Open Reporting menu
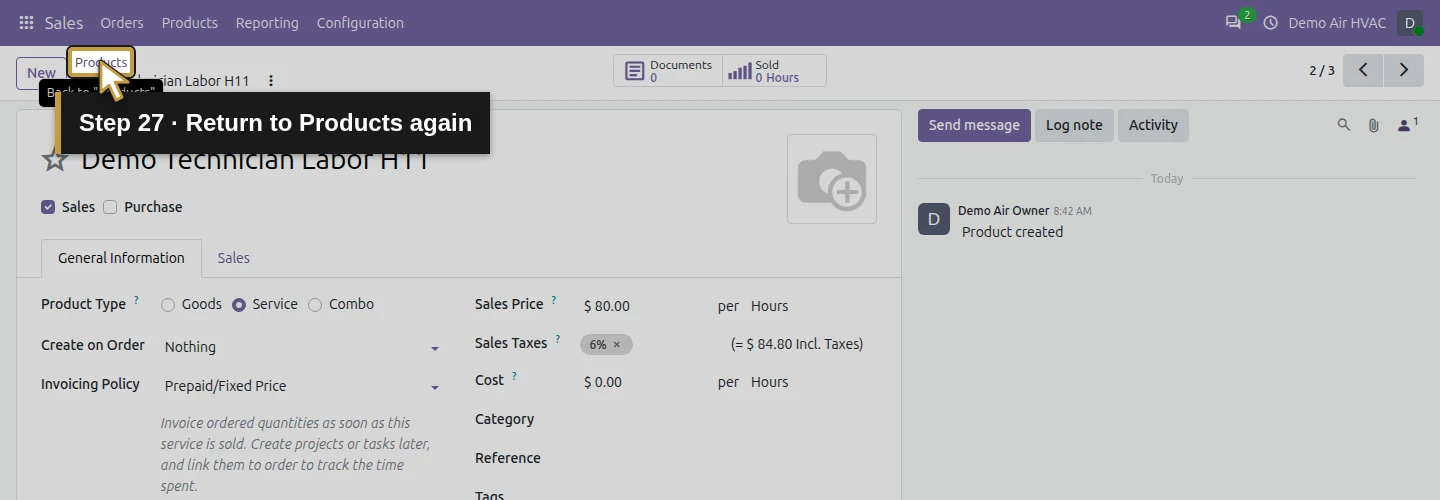 [267, 23]
